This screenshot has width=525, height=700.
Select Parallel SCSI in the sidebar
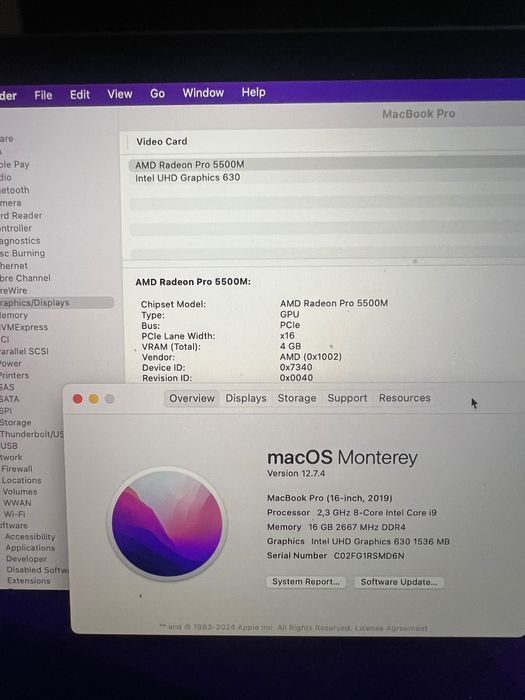click(x=24, y=351)
